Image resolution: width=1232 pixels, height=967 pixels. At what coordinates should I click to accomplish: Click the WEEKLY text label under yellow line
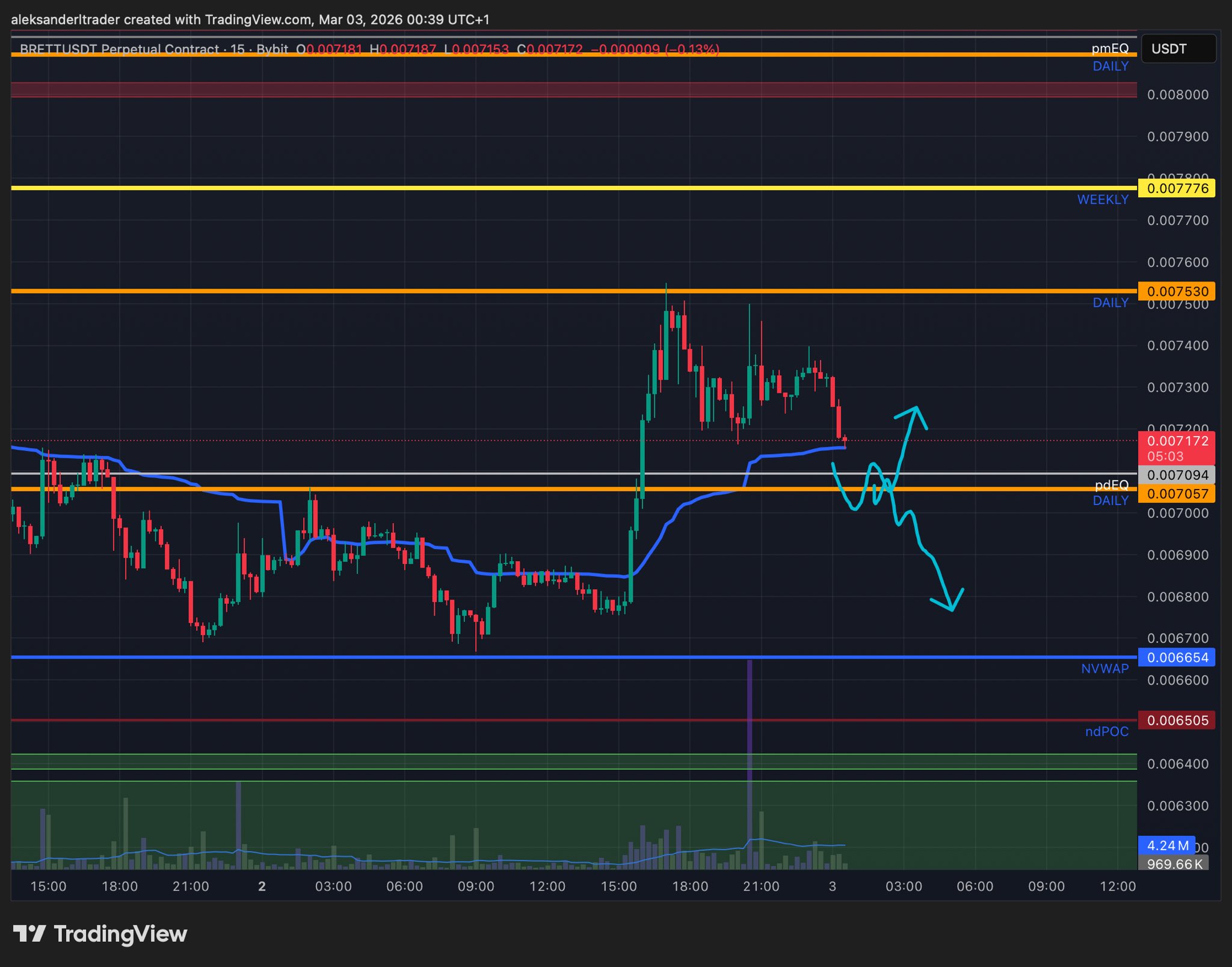(1102, 200)
